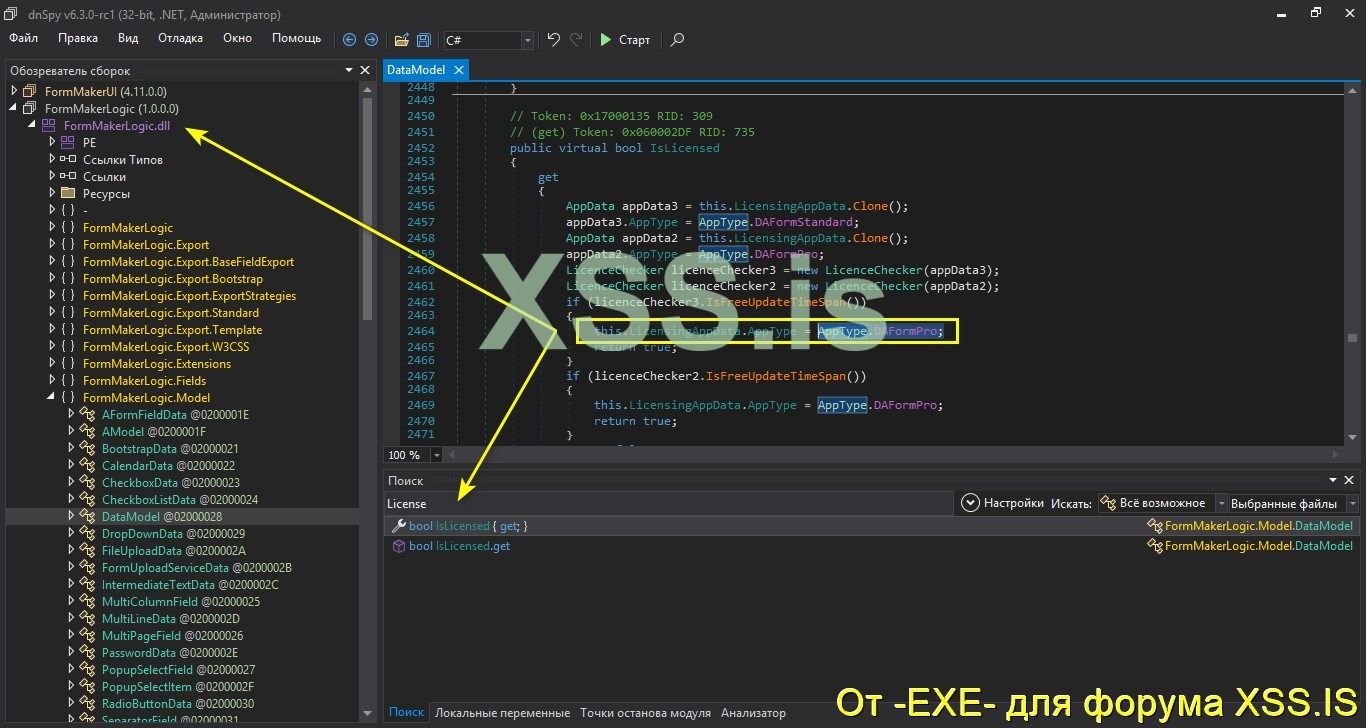Select the Поиск tab at bottom
Viewport: 1366px width, 728px height.
coord(406,713)
